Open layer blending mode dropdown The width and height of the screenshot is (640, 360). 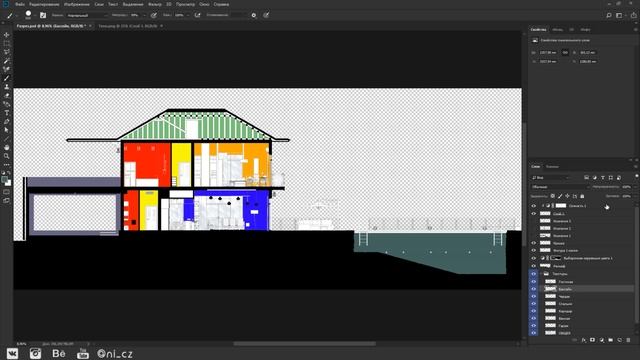[560, 187]
